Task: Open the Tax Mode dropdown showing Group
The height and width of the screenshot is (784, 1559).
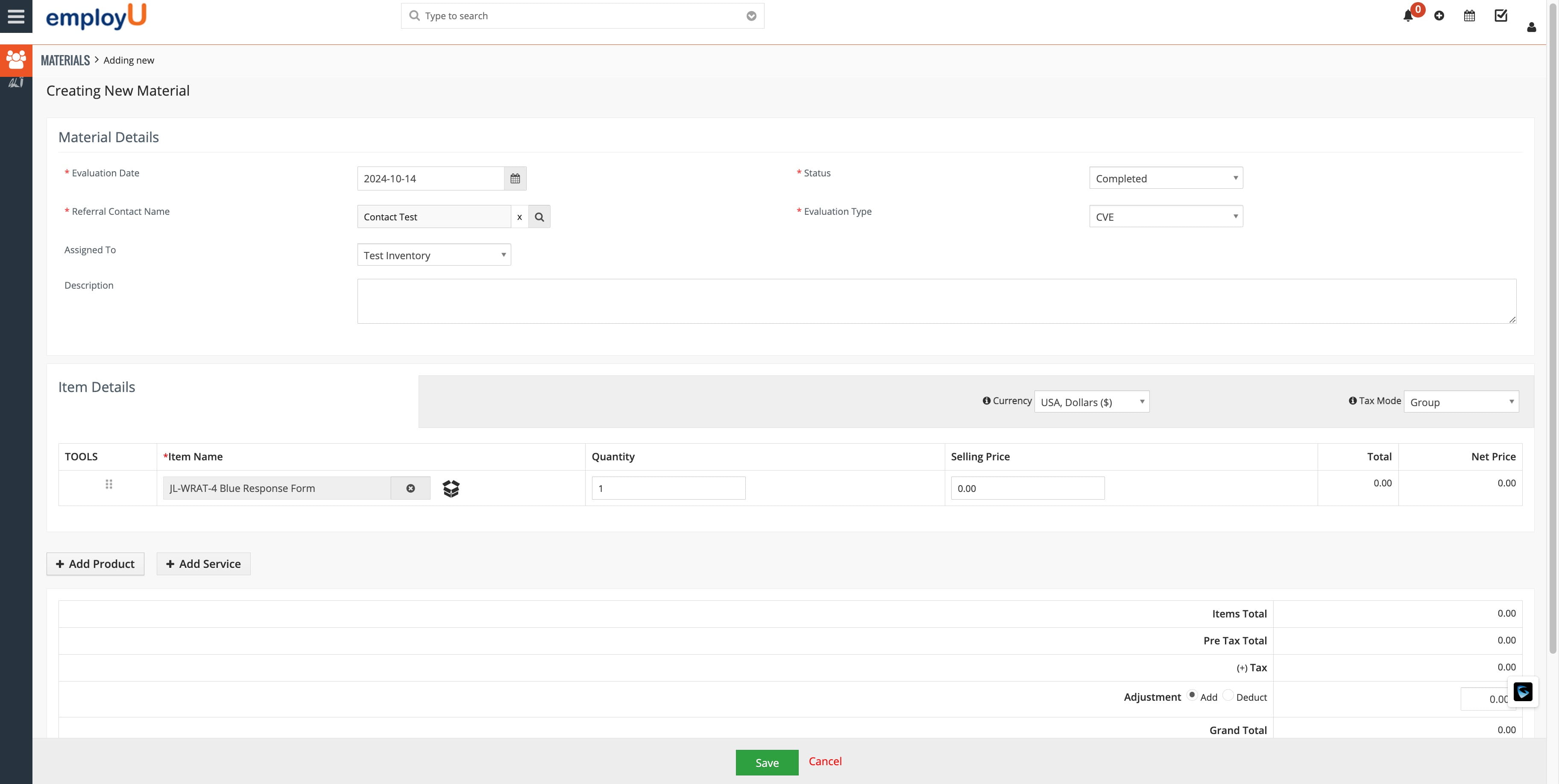Action: pos(1461,402)
